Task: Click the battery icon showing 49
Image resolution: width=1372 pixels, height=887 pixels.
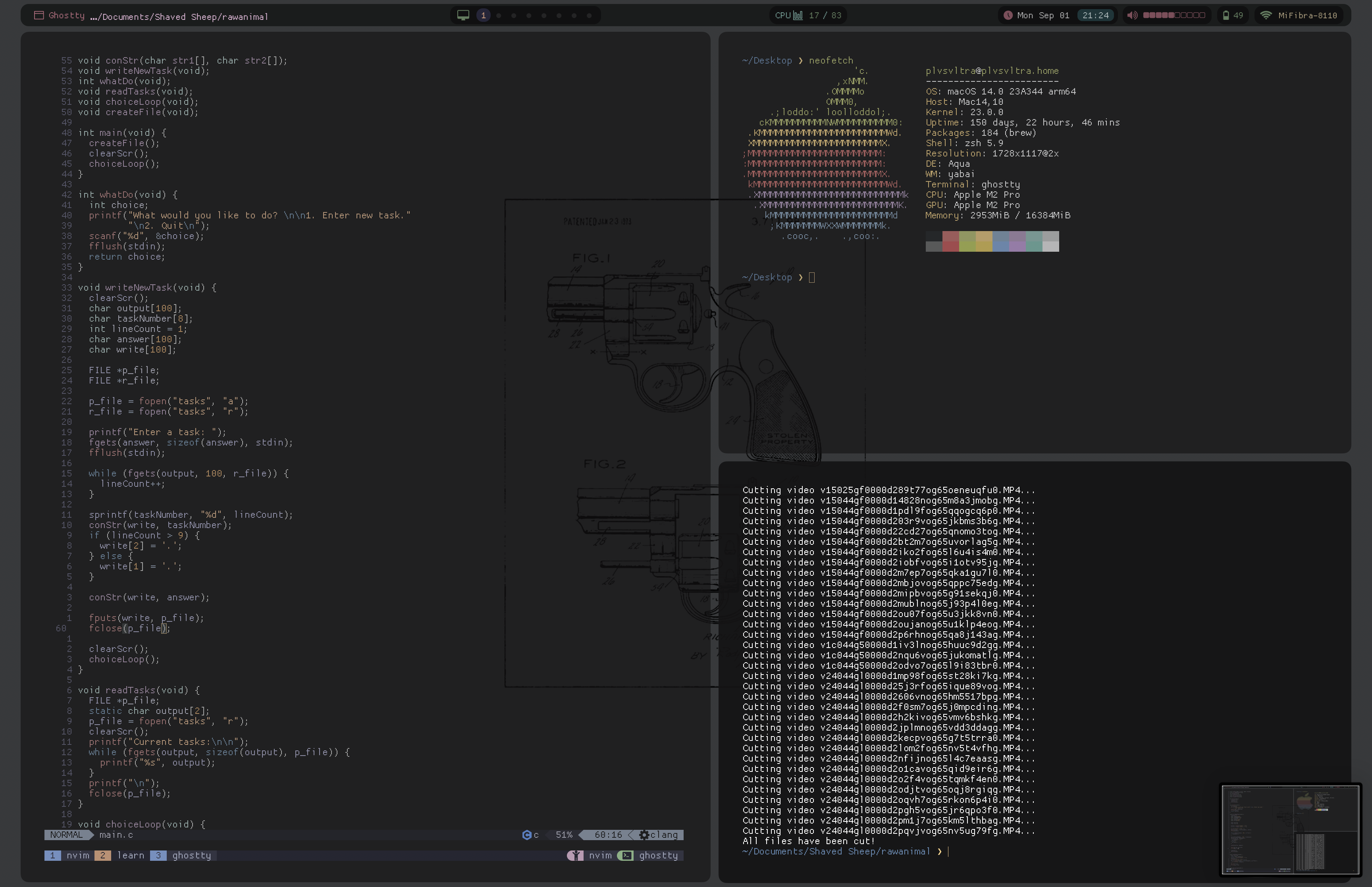Action: point(1226,15)
